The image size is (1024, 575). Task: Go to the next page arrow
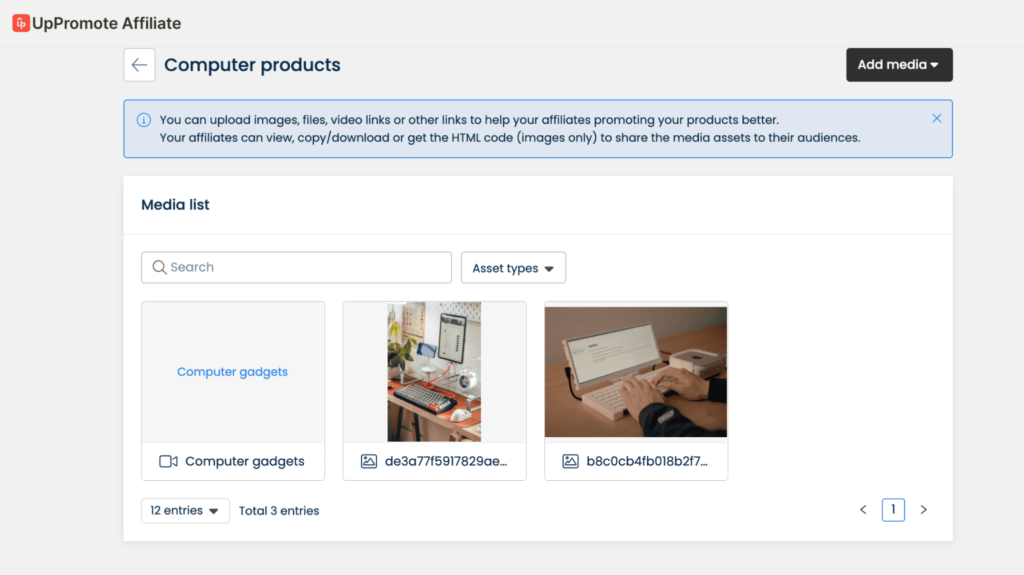(923, 510)
